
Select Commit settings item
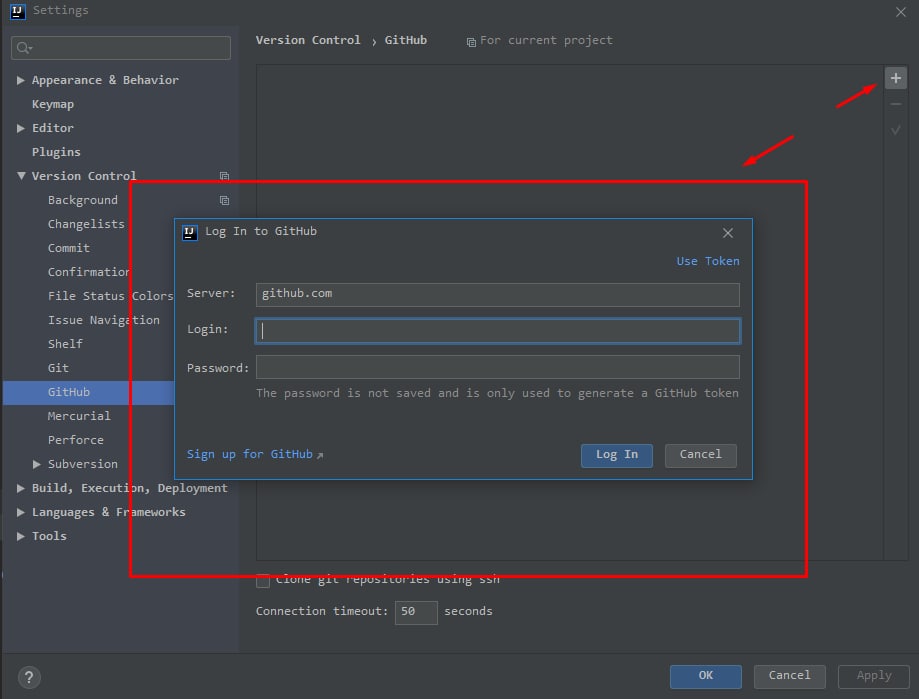[69, 248]
